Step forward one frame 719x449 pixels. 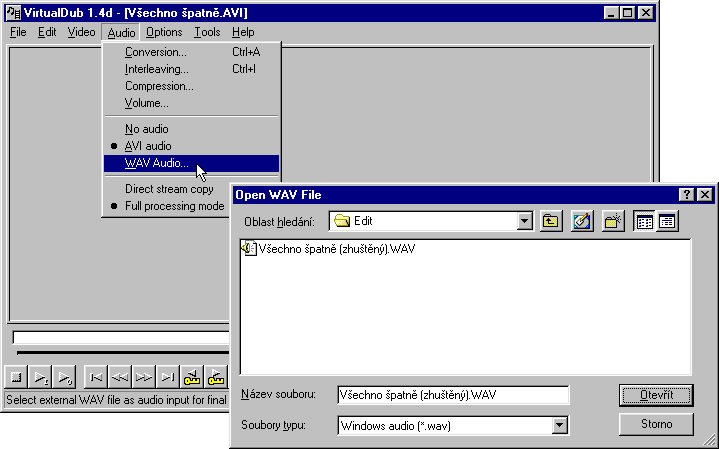pyautogui.click(x=144, y=377)
